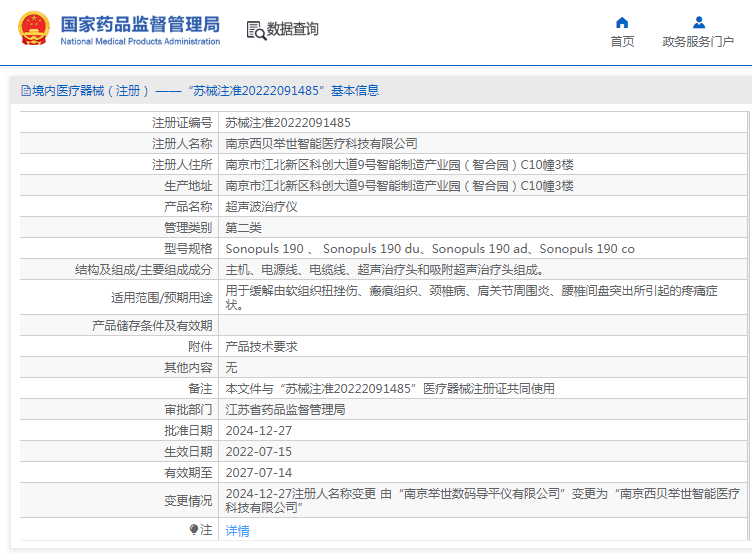Click the 产品名称 row label

pyautogui.click(x=188, y=207)
